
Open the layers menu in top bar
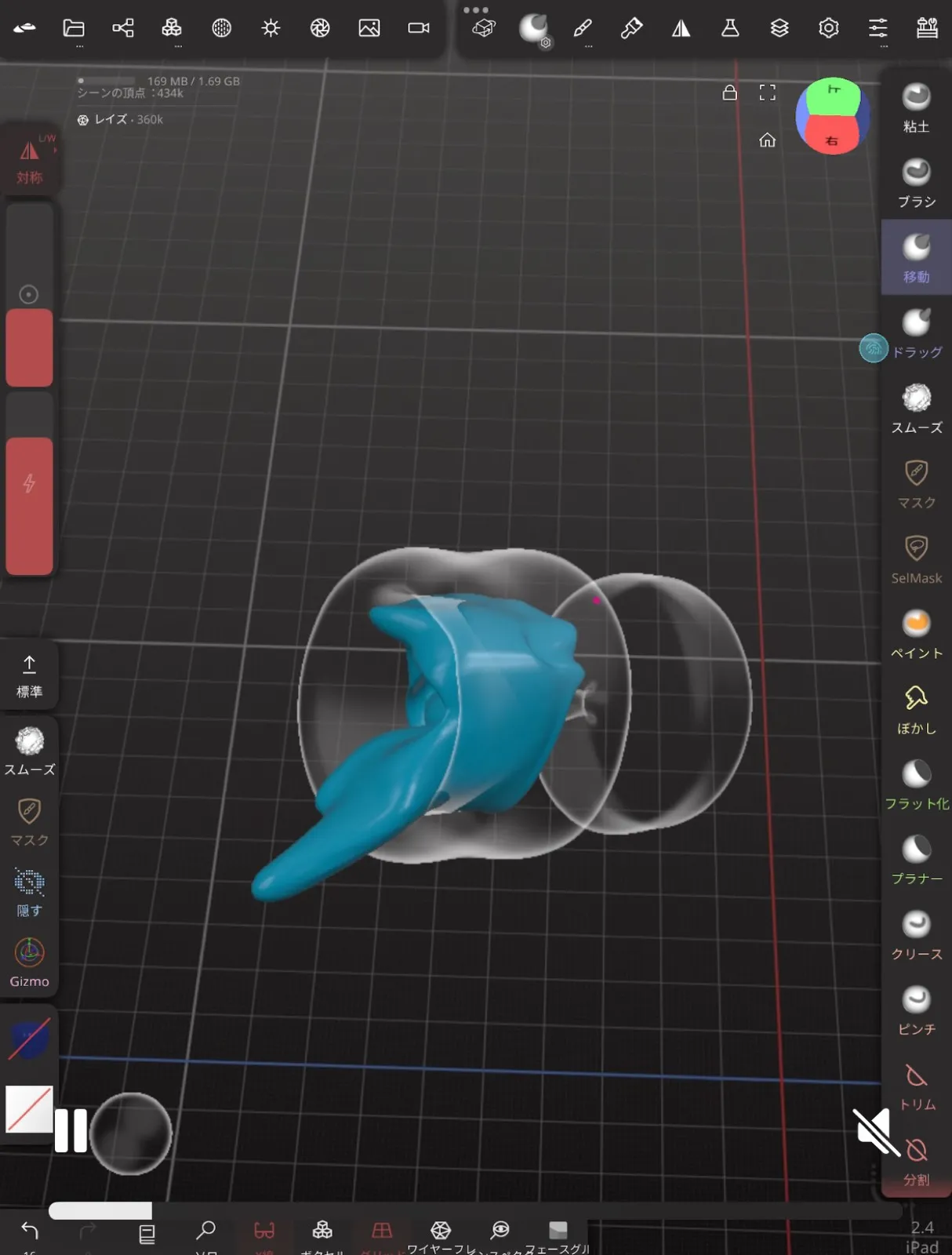779,28
